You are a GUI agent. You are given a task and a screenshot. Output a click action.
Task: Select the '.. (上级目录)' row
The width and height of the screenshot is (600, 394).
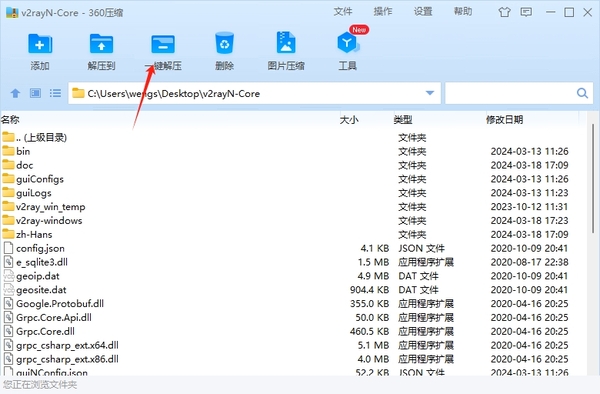(x=294, y=137)
